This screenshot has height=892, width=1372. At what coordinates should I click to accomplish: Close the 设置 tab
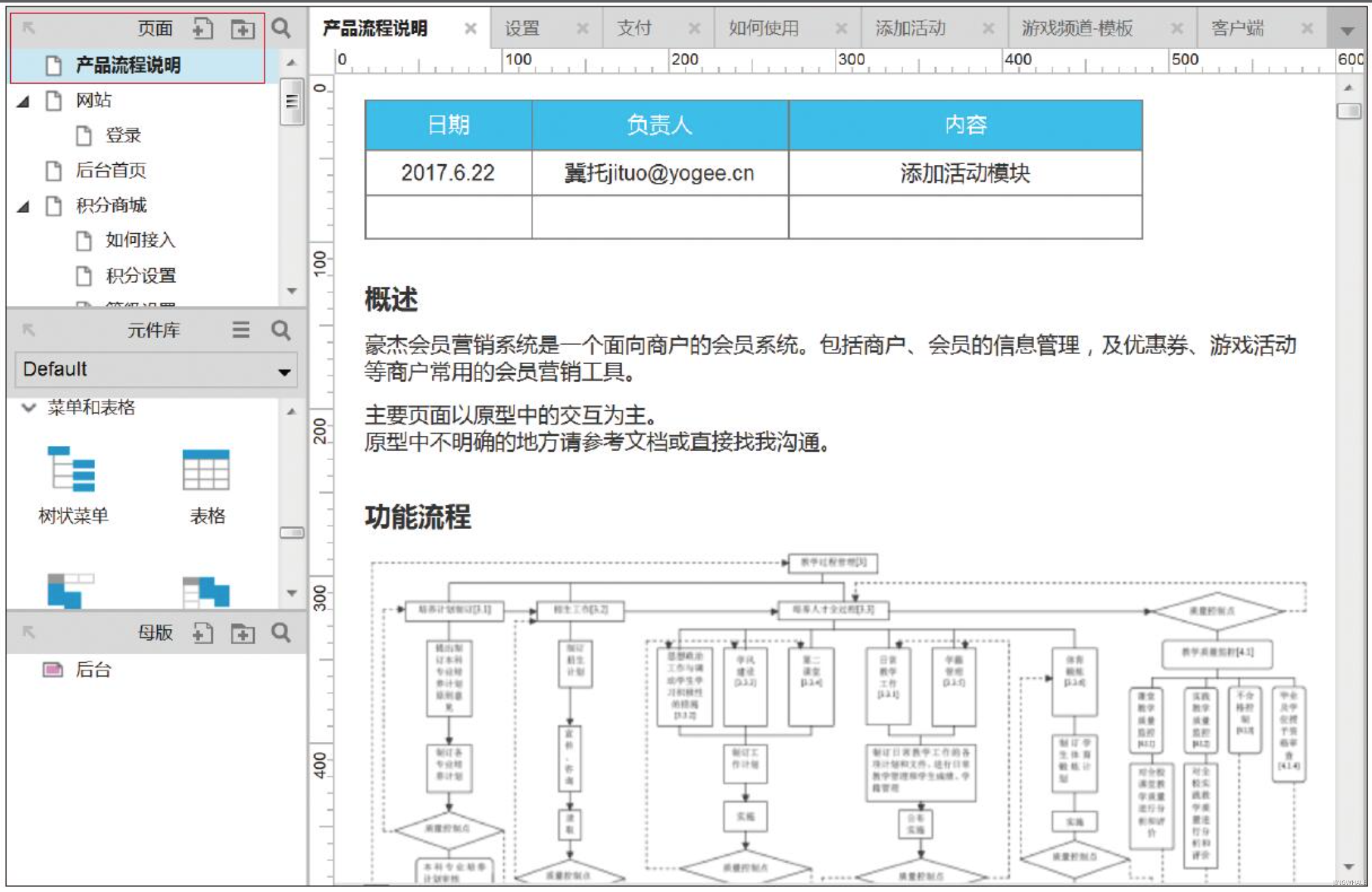(582, 29)
